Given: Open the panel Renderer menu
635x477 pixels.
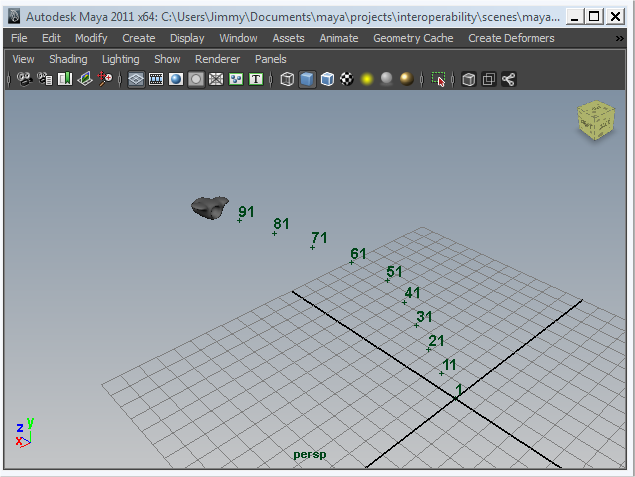Looking at the screenshot, I should click(217, 59).
